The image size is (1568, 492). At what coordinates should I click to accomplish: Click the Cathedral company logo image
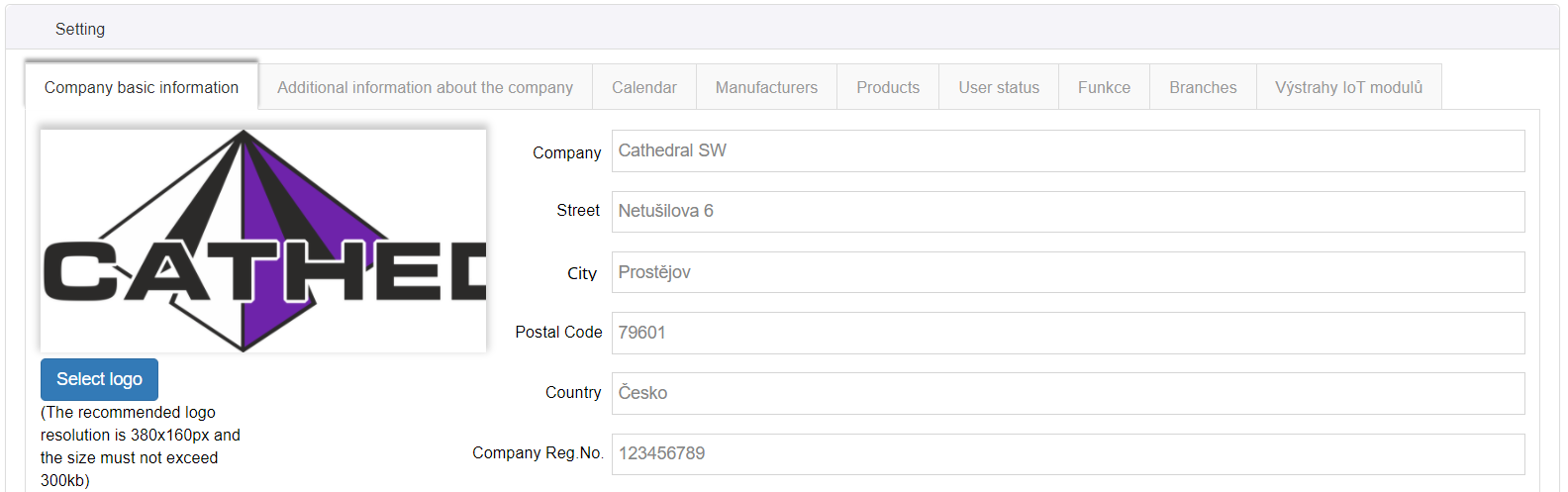coord(263,241)
